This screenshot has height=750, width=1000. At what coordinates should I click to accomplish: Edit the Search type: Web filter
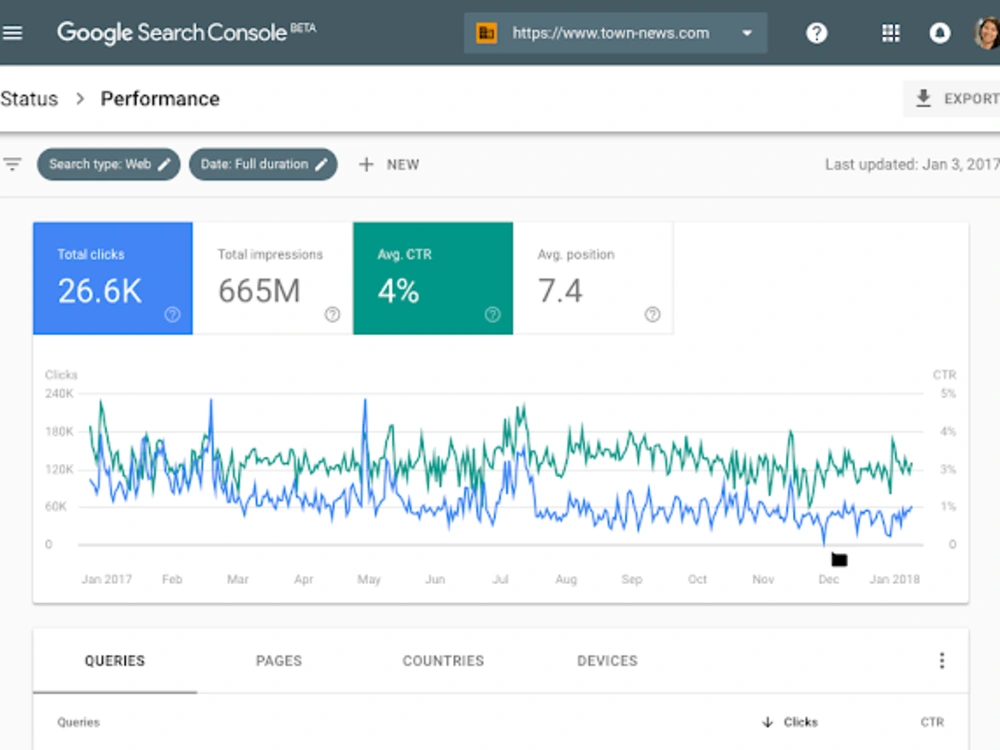[x=108, y=165]
